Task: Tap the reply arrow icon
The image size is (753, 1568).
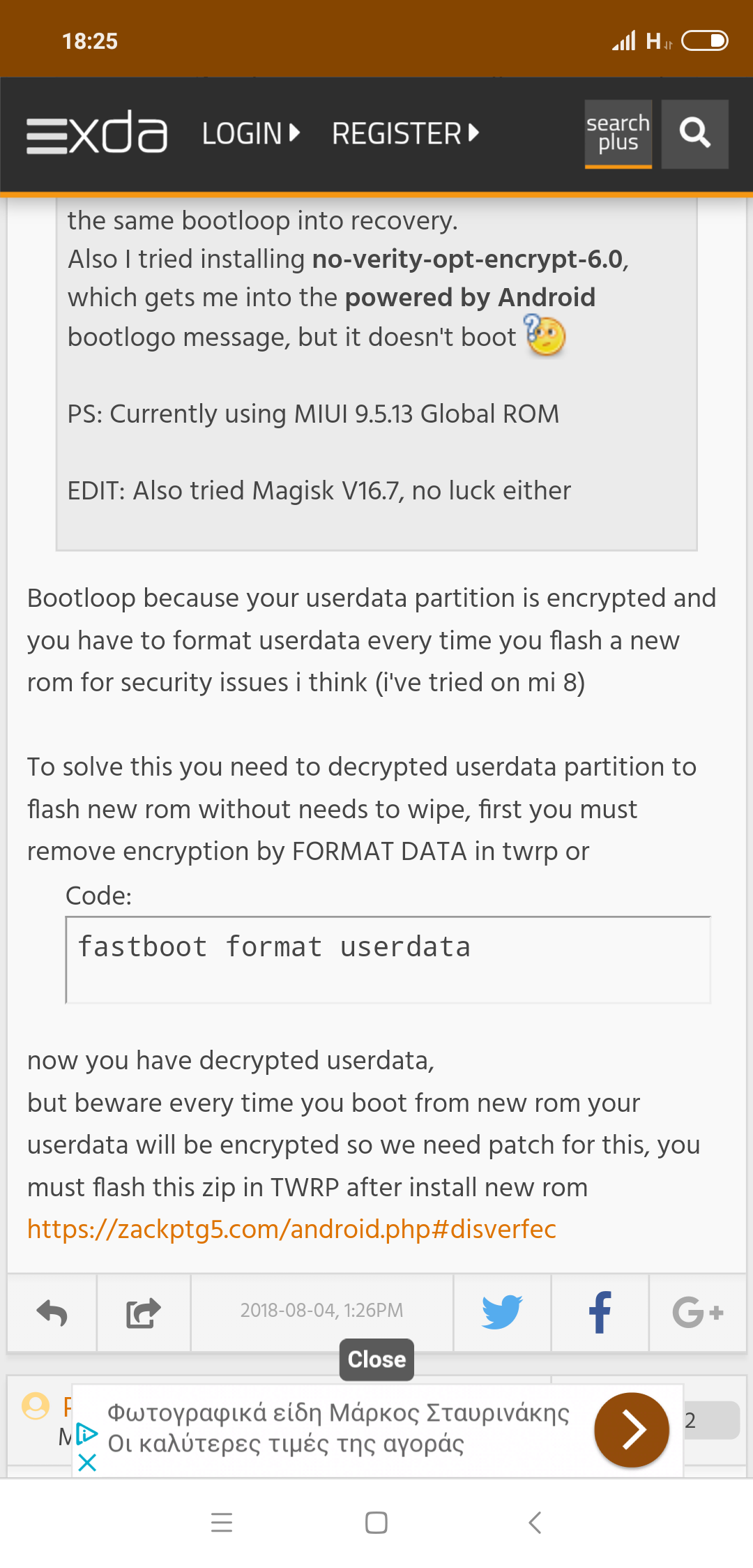Action: (x=52, y=1313)
